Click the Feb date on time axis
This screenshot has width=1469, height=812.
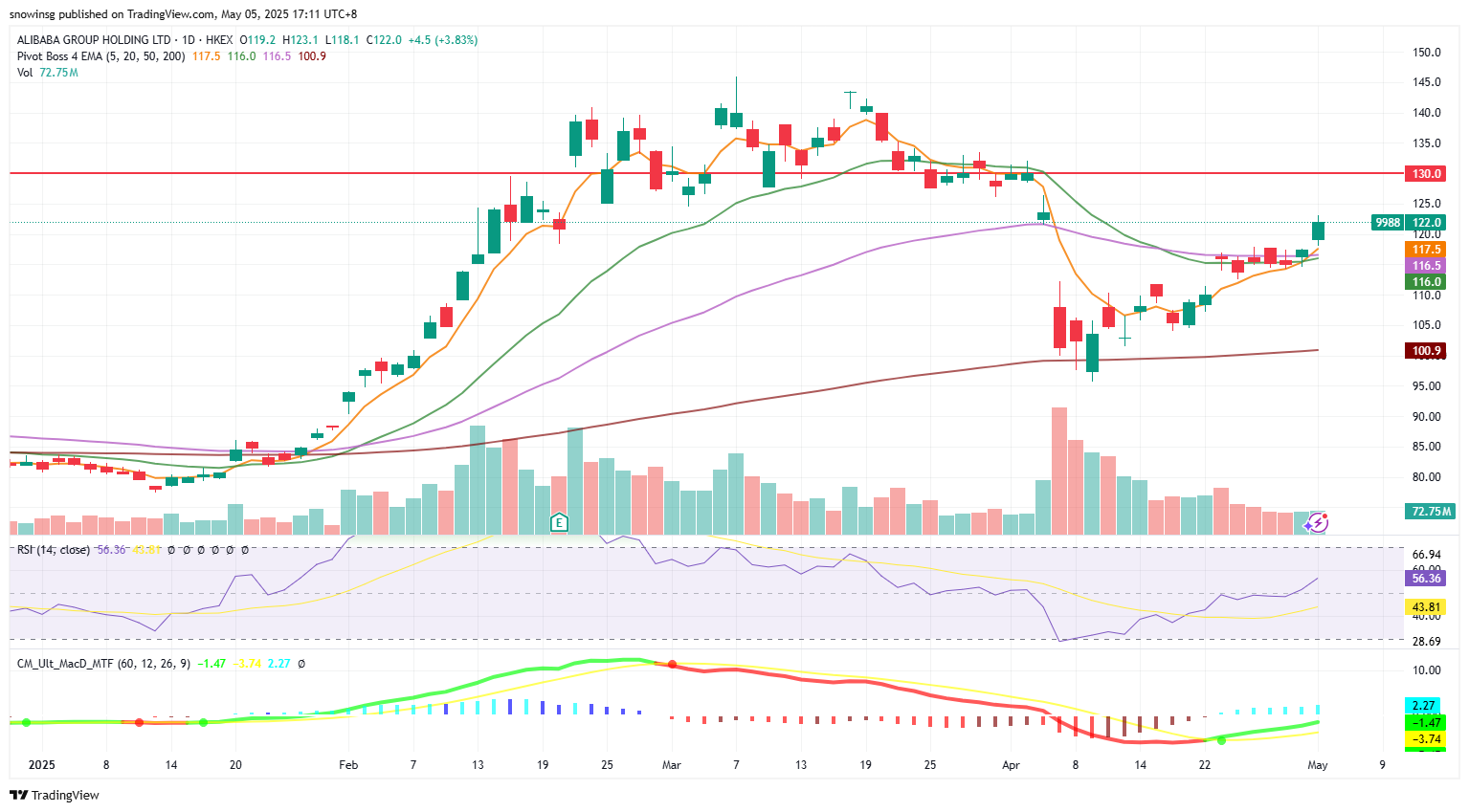[348, 765]
